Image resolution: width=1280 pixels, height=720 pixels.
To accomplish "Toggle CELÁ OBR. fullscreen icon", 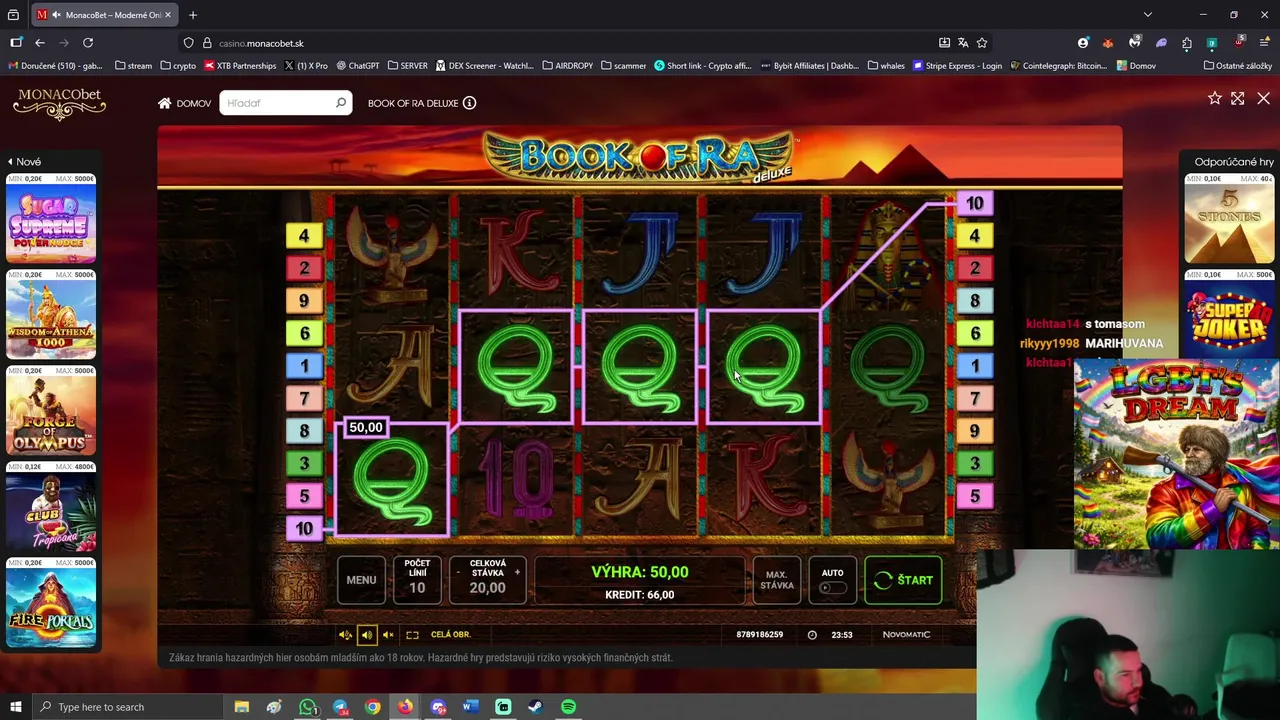I will coord(412,635).
